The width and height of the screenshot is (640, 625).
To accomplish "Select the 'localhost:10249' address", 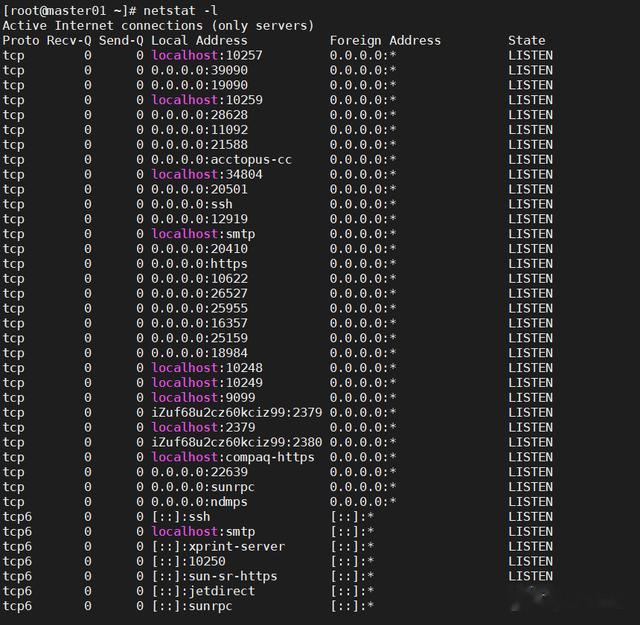I will coord(207,383).
